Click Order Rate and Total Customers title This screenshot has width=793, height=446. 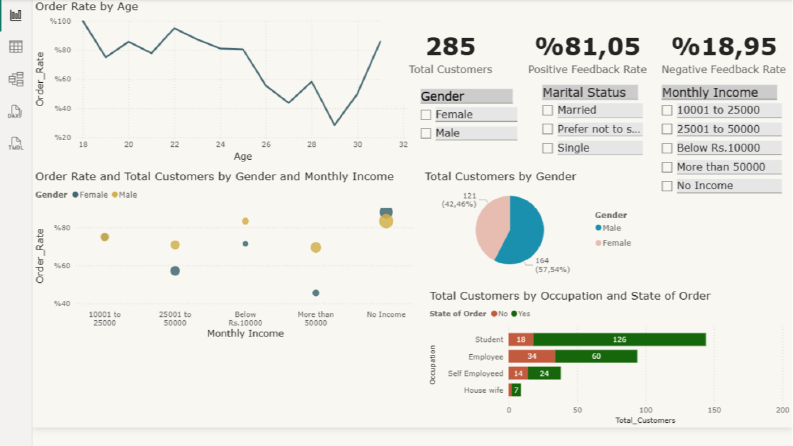point(214,176)
